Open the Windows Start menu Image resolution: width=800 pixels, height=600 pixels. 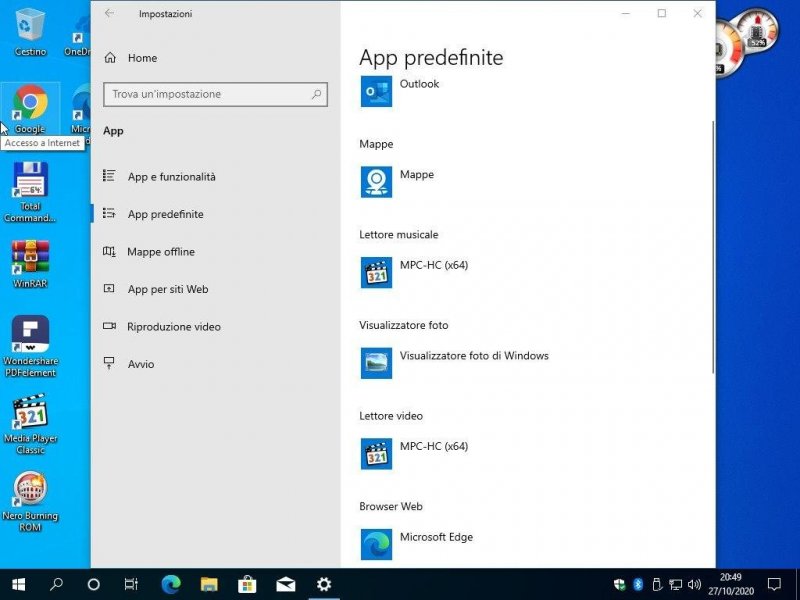[18, 584]
